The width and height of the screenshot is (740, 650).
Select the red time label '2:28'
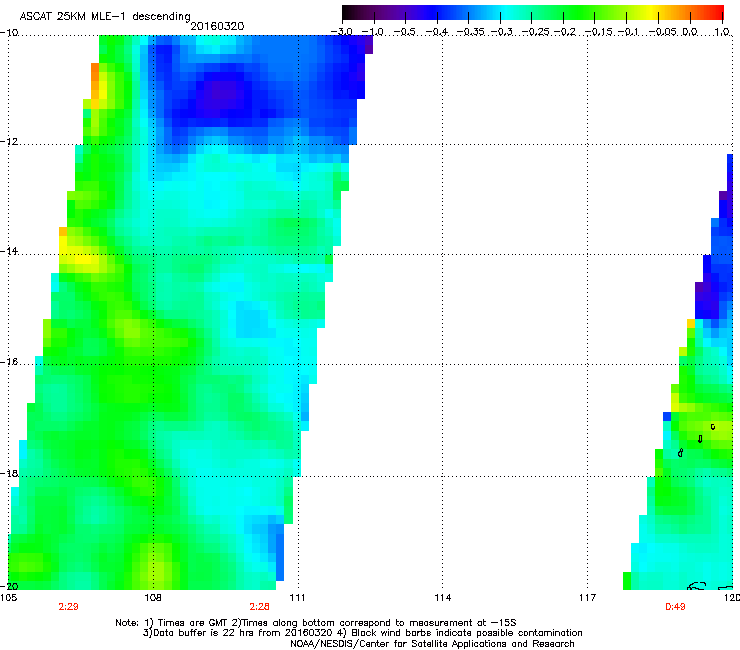point(260,607)
